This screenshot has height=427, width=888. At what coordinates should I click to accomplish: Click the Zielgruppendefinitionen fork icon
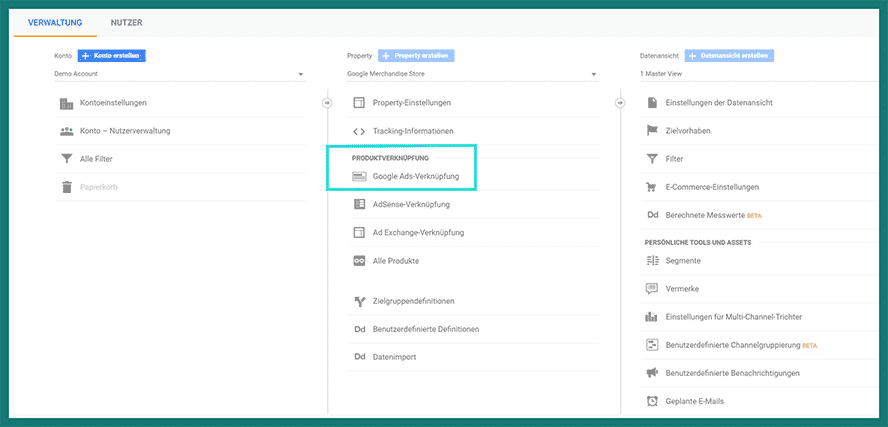click(359, 301)
